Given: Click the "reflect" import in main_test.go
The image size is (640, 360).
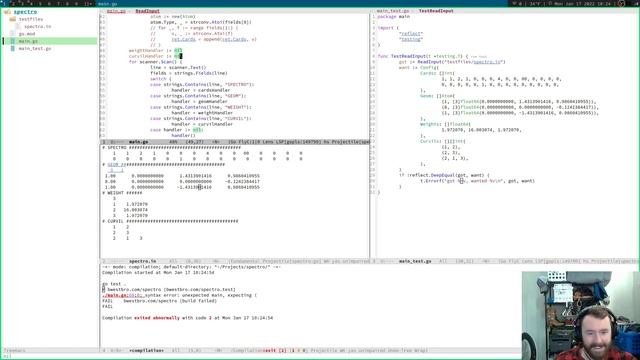Looking at the screenshot, I should pyautogui.click(x=411, y=34).
